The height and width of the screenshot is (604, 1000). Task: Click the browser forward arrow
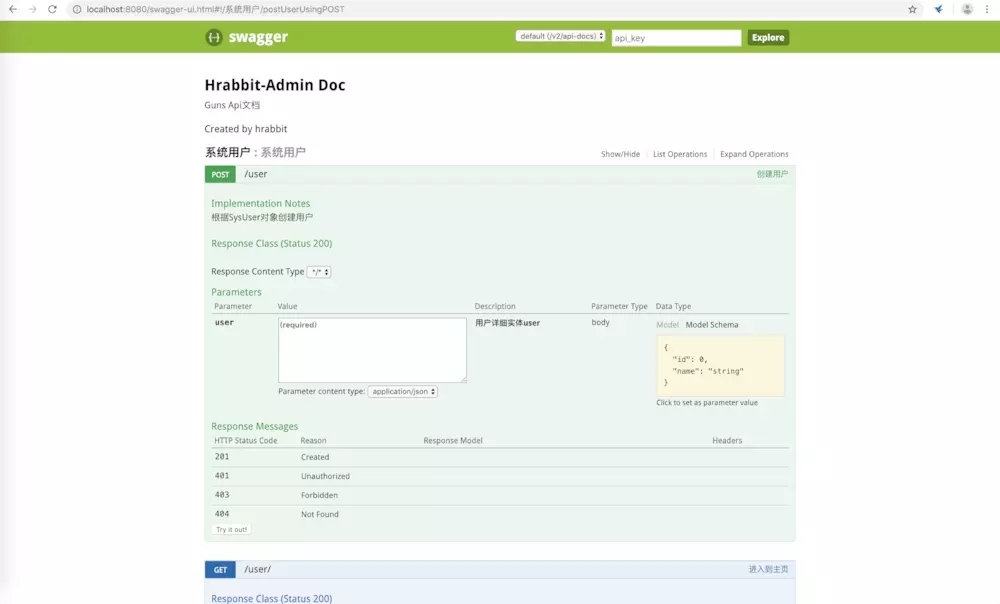[33, 9]
